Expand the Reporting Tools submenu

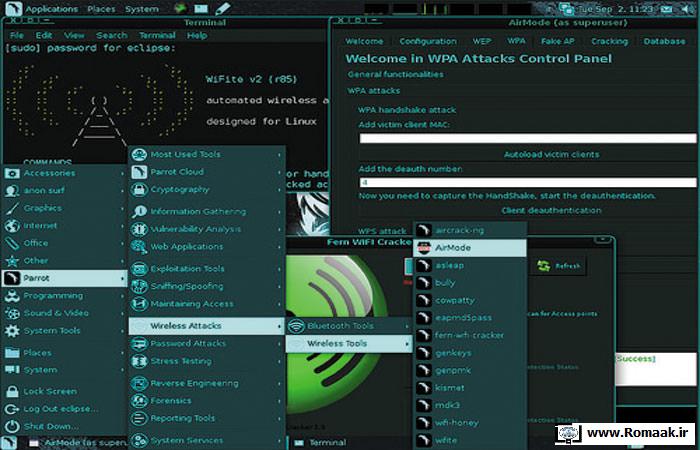[207, 418]
